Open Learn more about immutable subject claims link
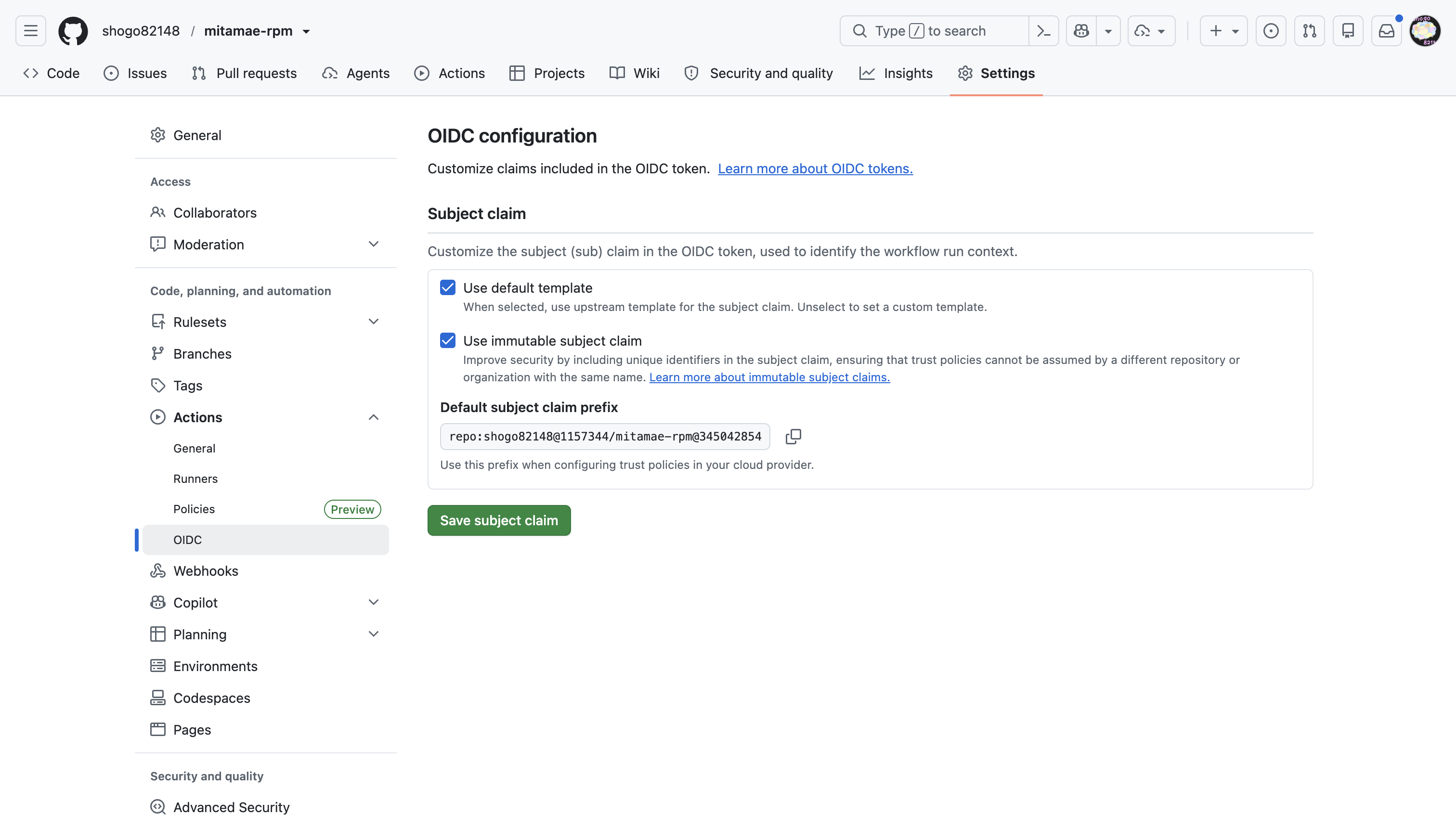 click(769, 377)
